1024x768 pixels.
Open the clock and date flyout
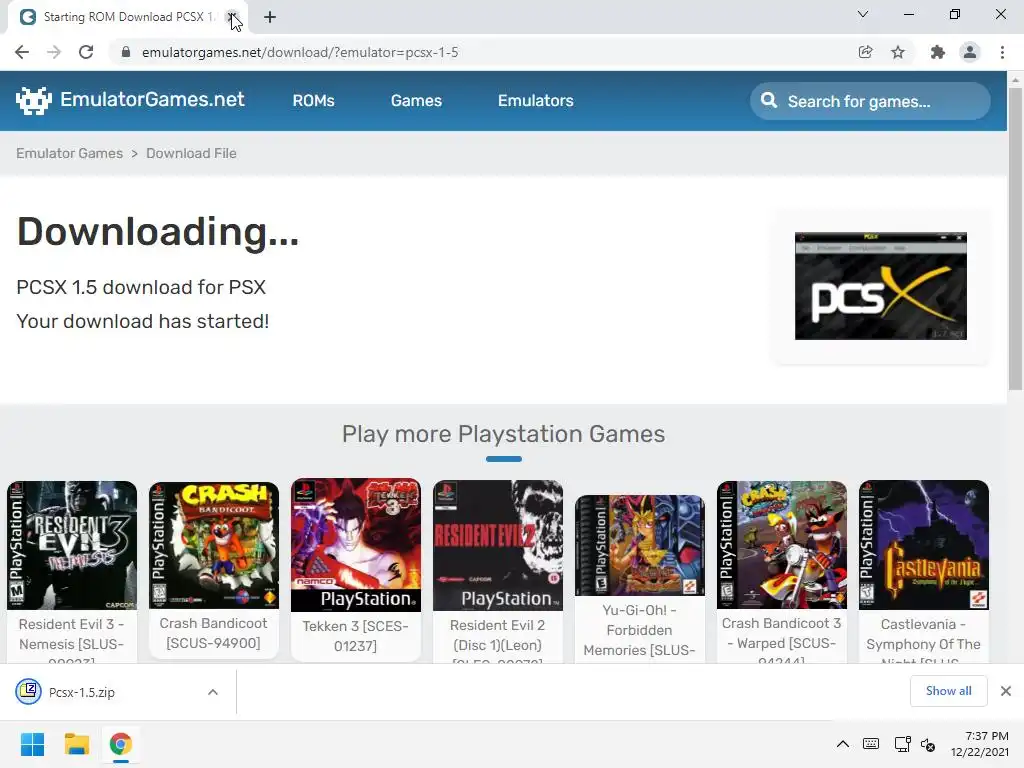click(x=980, y=744)
